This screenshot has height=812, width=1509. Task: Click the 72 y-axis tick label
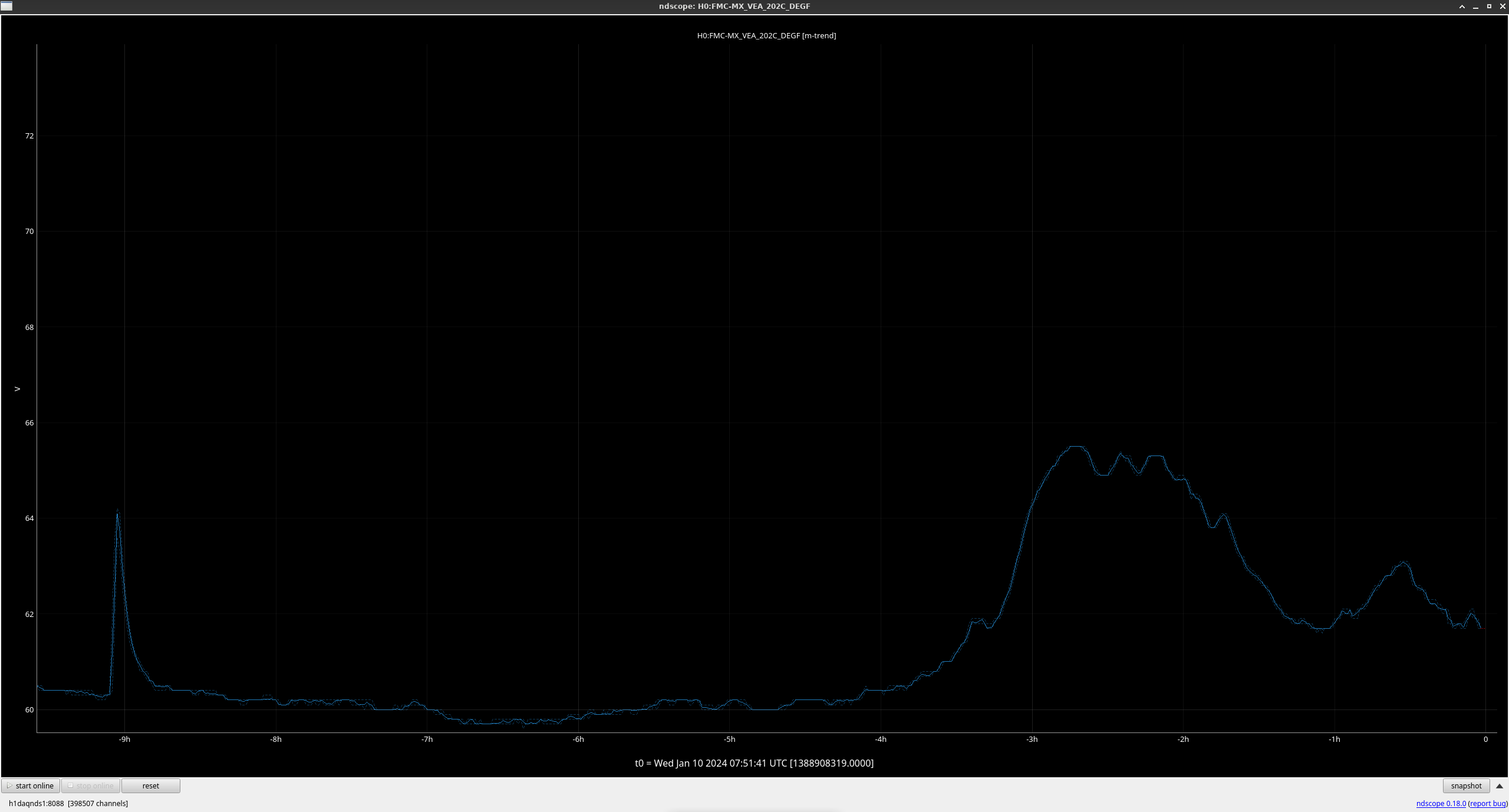[x=29, y=136]
